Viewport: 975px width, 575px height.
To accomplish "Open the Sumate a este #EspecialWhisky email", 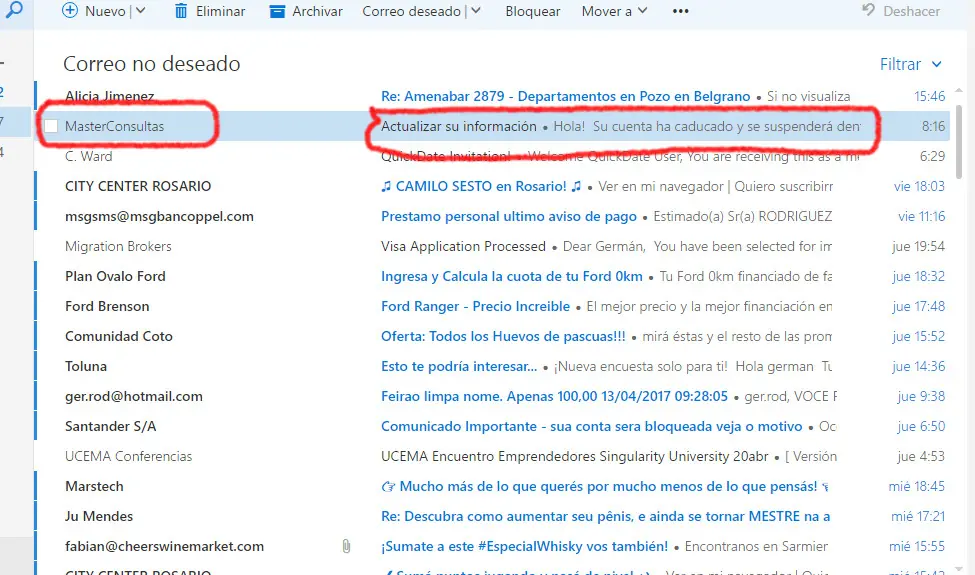I will coord(524,546).
